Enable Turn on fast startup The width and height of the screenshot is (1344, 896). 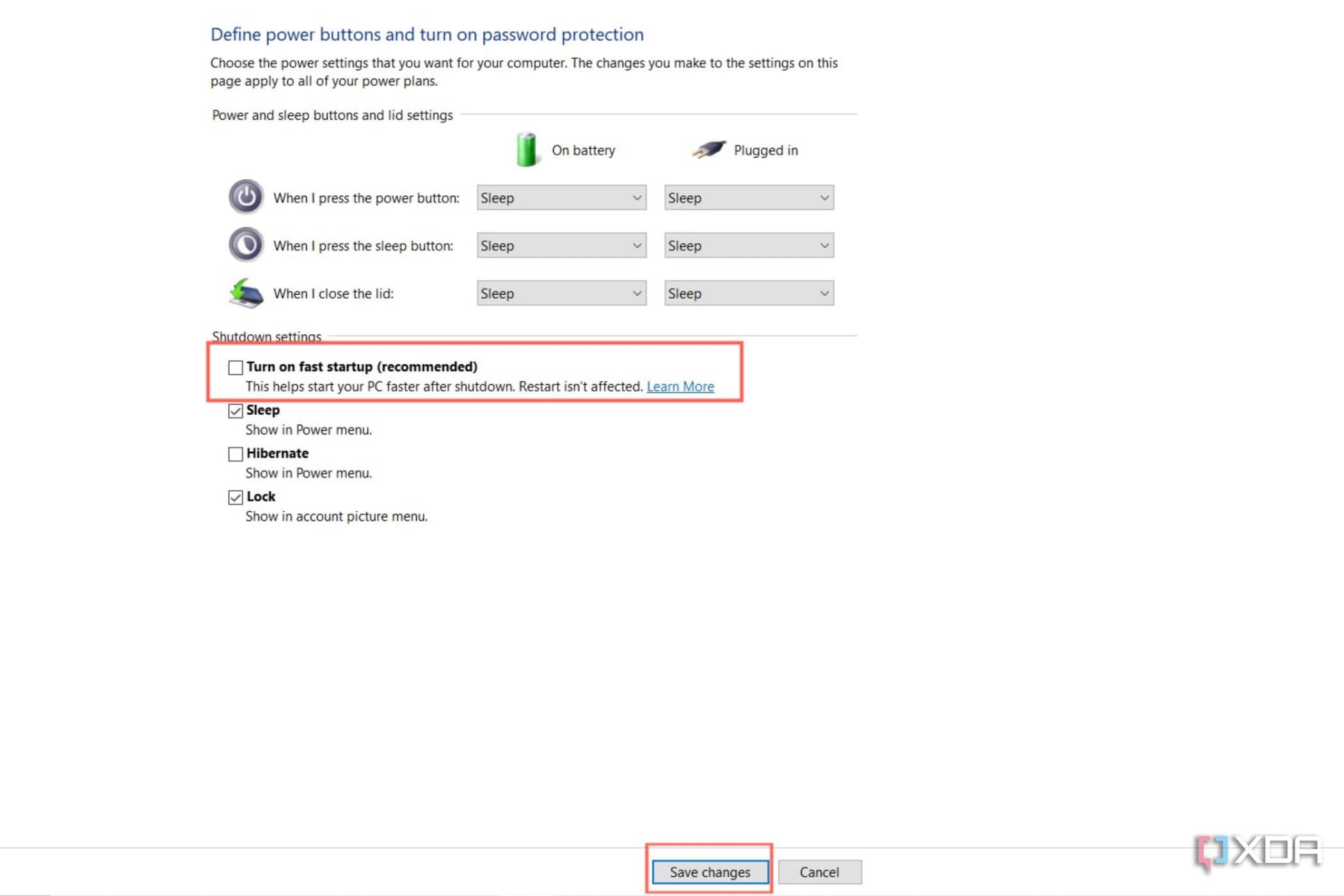coord(235,367)
